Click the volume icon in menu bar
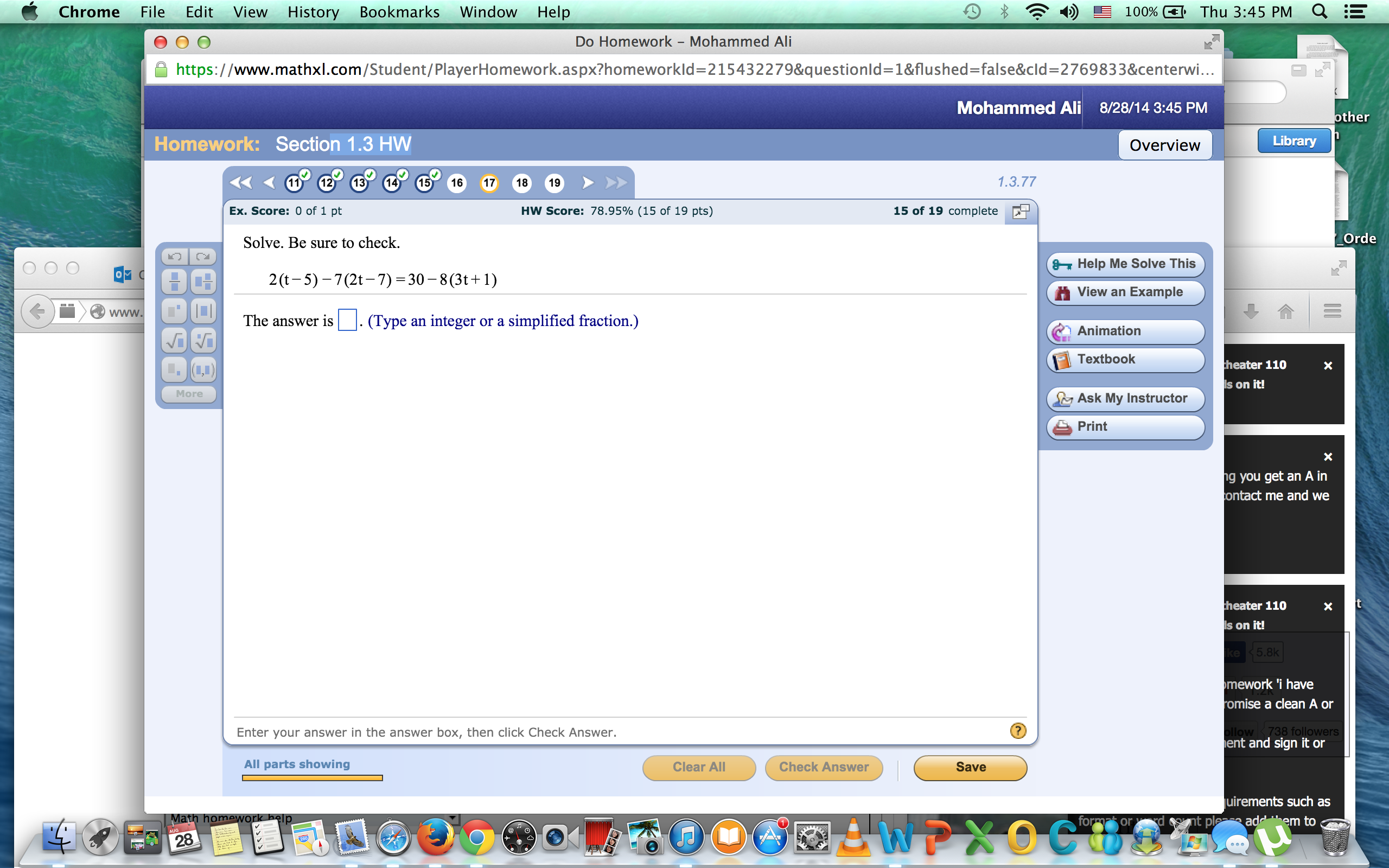The width and height of the screenshot is (1389, 868). 1069,12
